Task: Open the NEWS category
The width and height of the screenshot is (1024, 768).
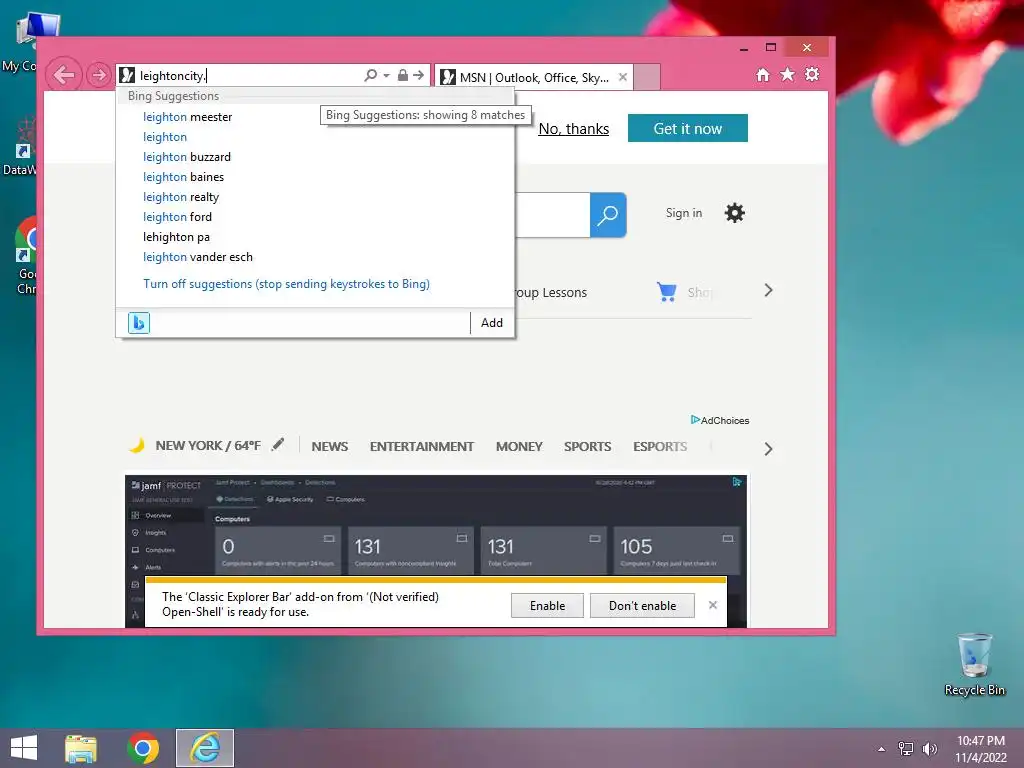Action: coord(330,447)
